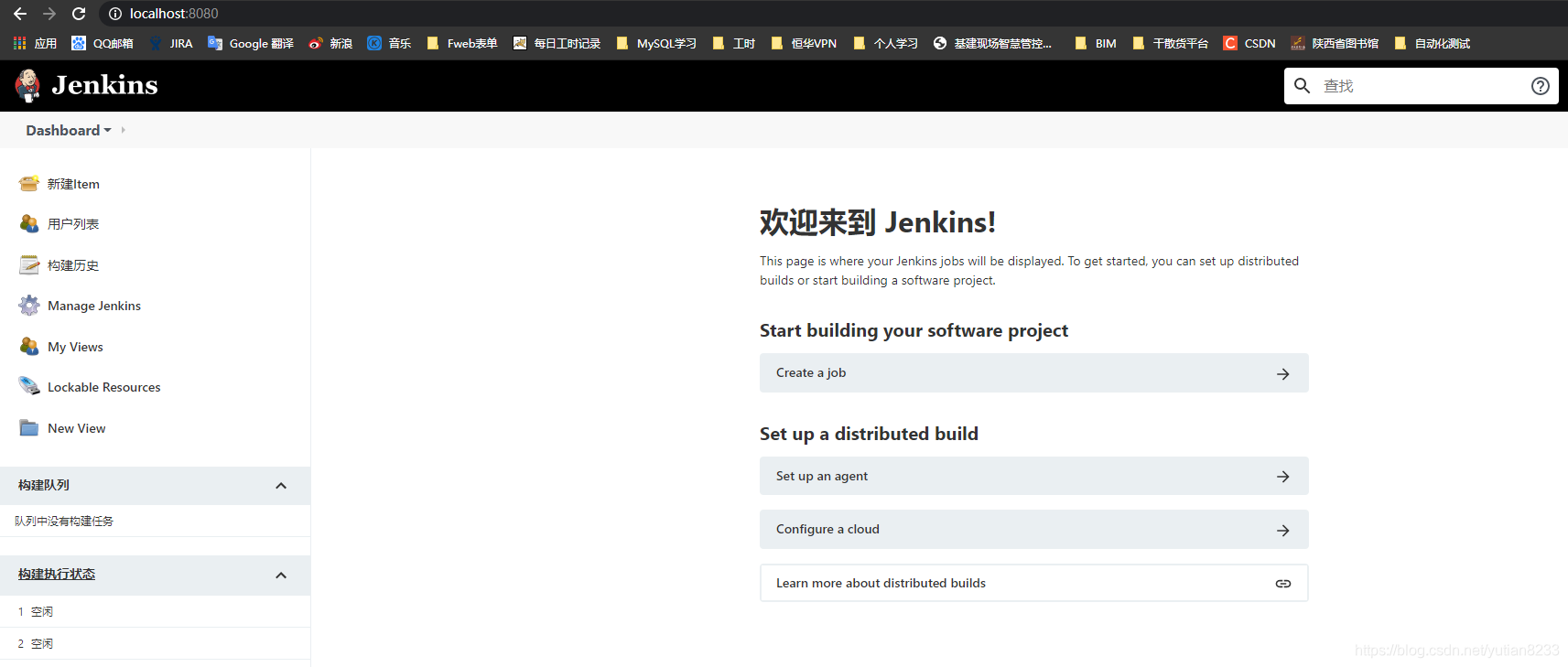Image resolution: width=1568 pixels, height=667 pixels.
Task: Click executor row 2 空闲
Action: (x=155, y=643)
